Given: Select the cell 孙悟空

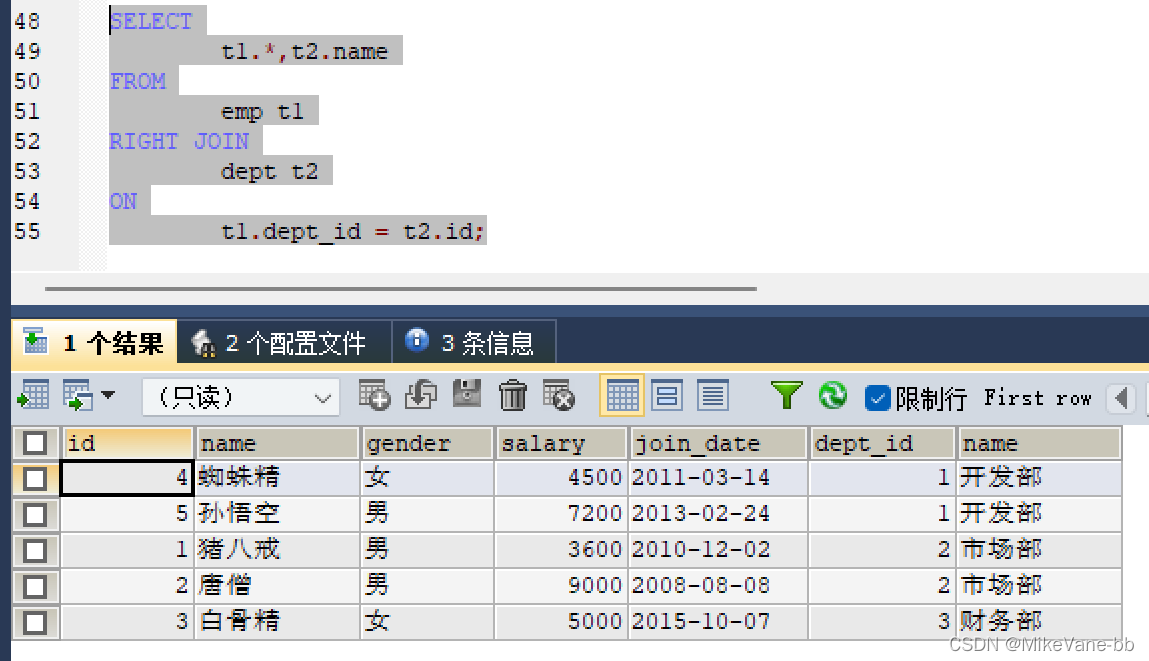Looking at the screenshot, I should [278, 514].
